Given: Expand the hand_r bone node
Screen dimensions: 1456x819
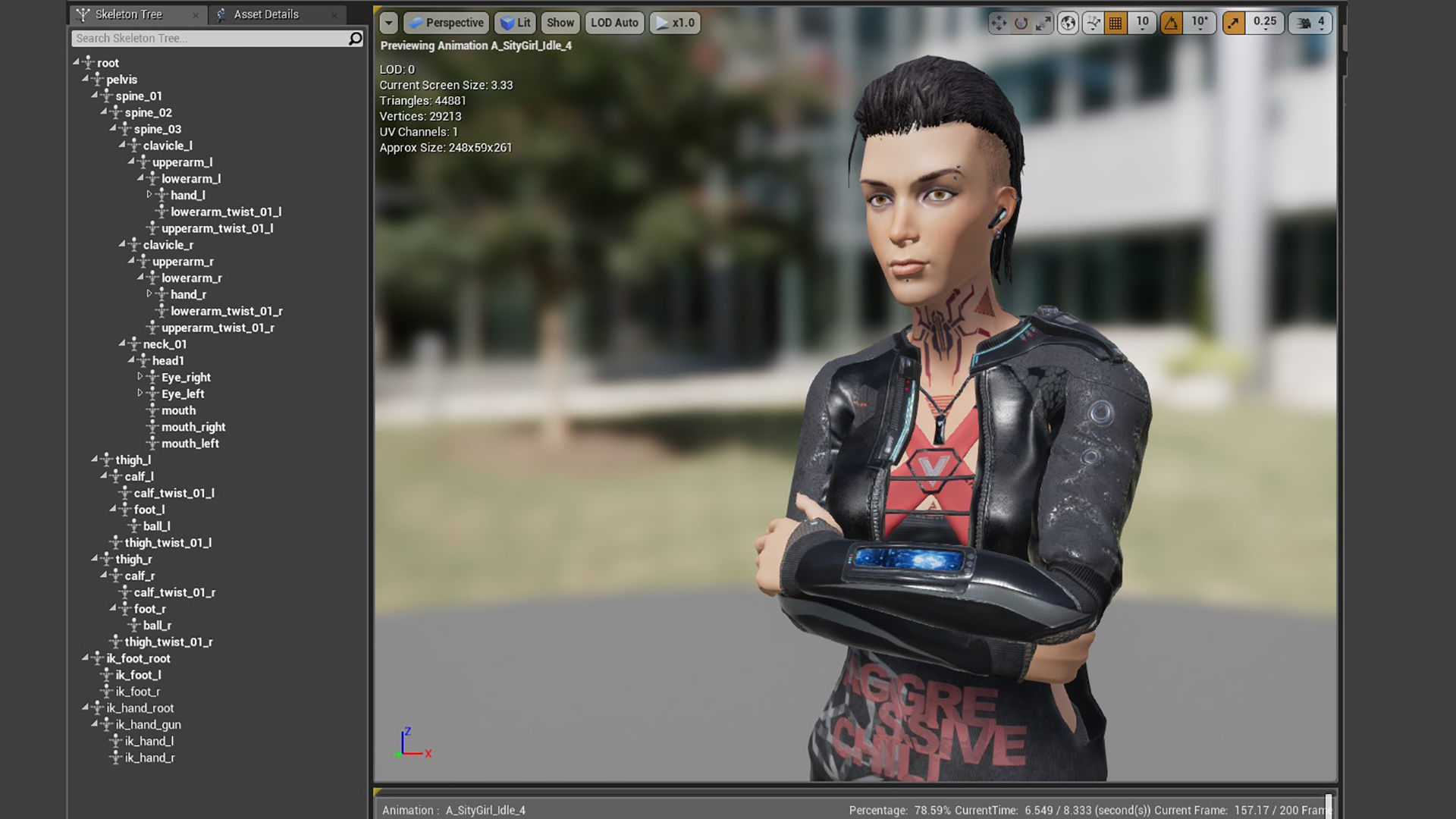Looking at the screenshot, I should click(x=149, y=293).
